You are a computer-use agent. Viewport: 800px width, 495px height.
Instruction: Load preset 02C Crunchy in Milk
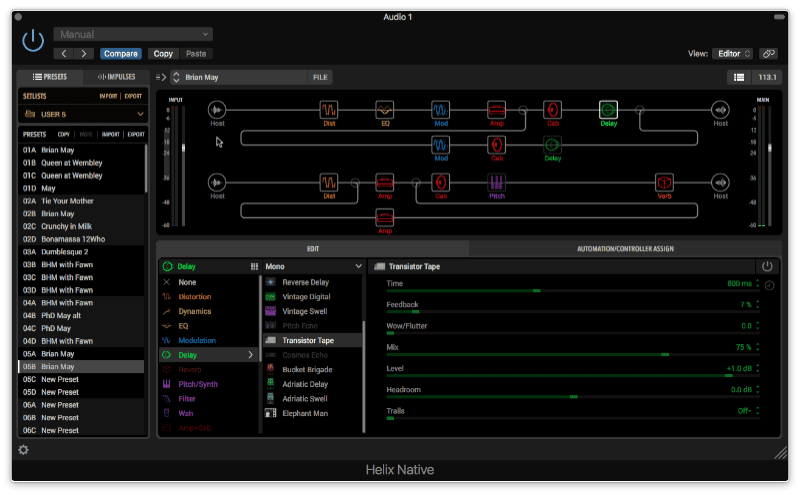point(82,226)
